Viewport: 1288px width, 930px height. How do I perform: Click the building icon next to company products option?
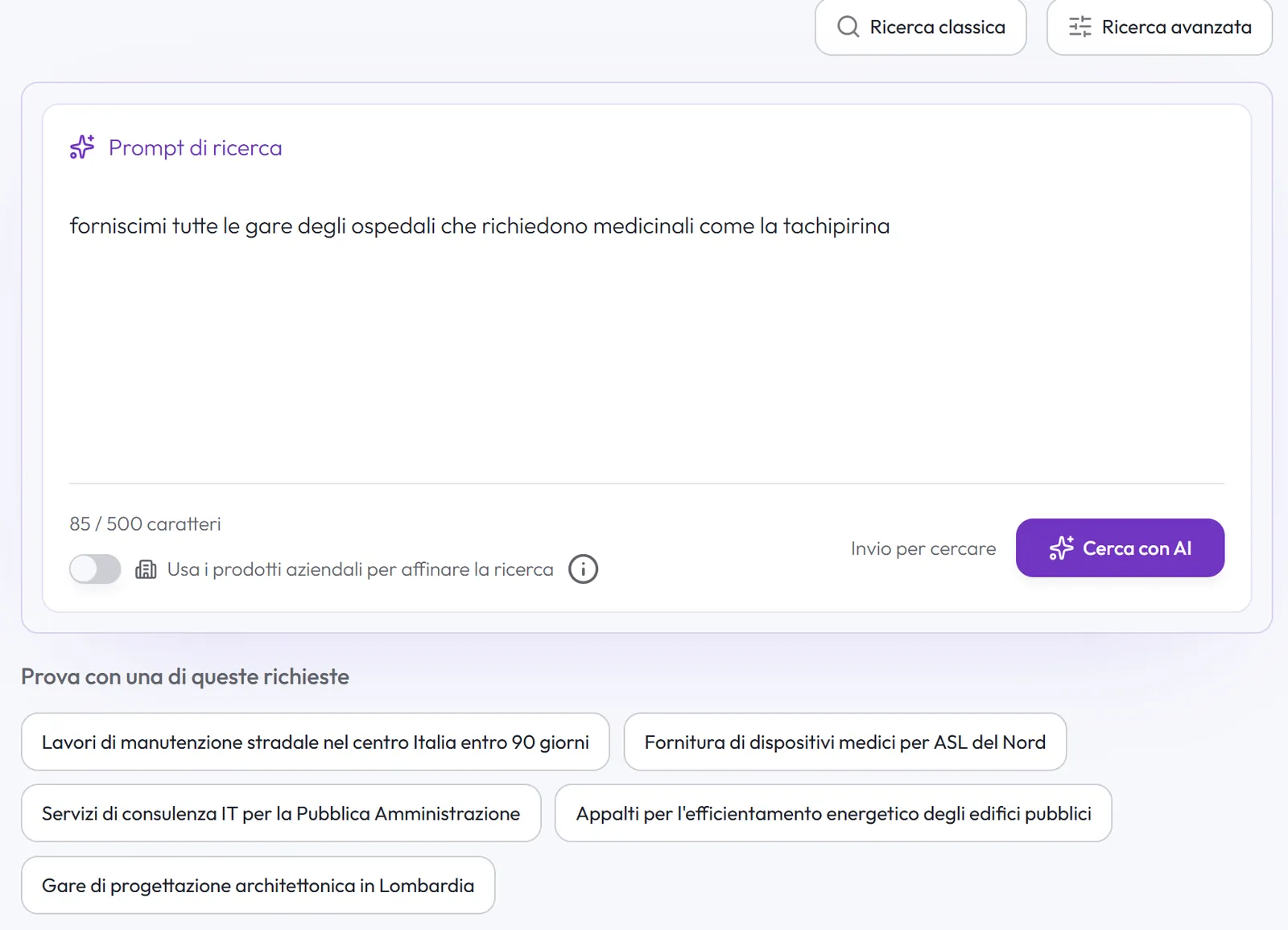146,569
